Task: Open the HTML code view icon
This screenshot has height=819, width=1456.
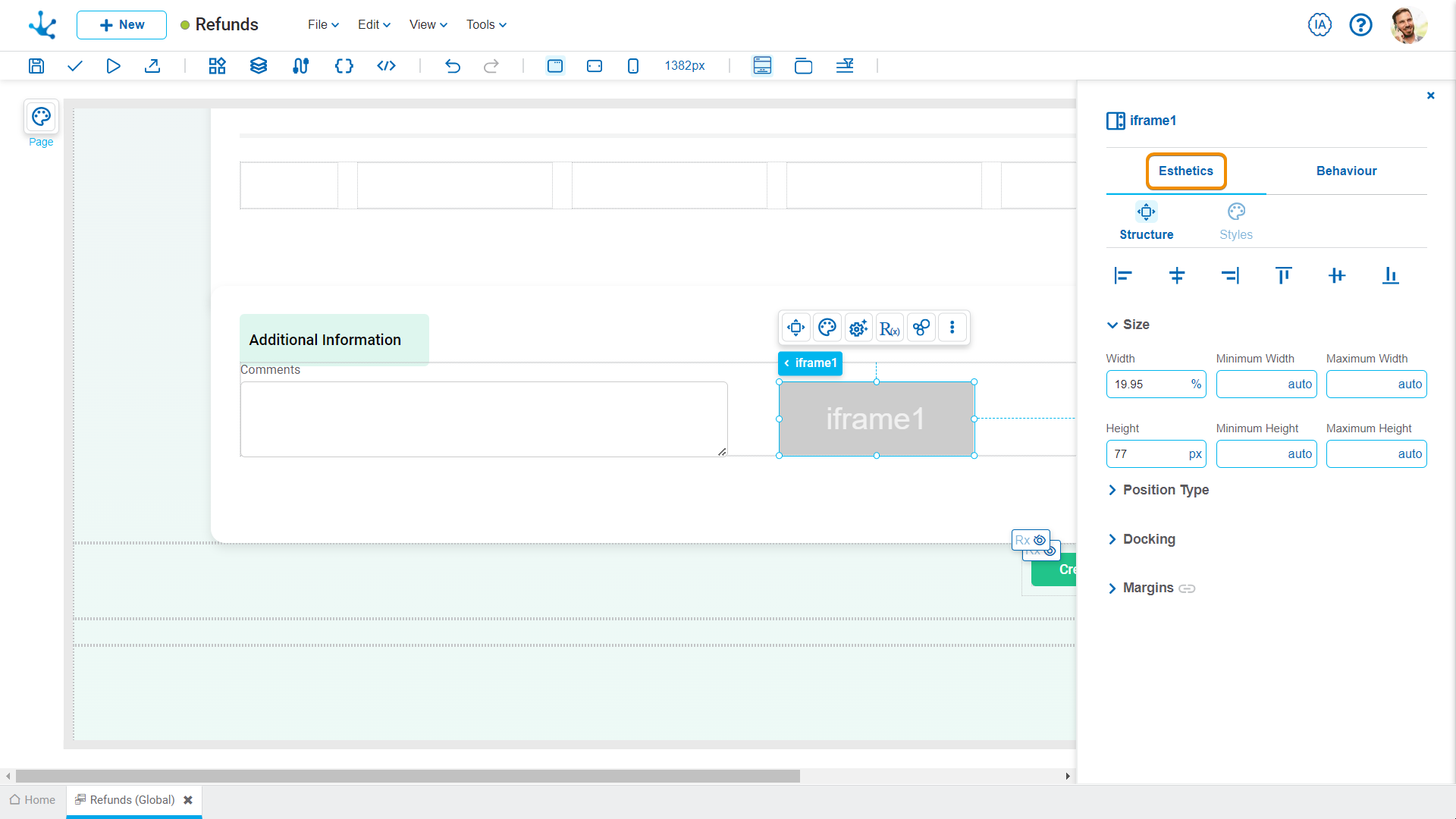Action: [x=386, y=66]
